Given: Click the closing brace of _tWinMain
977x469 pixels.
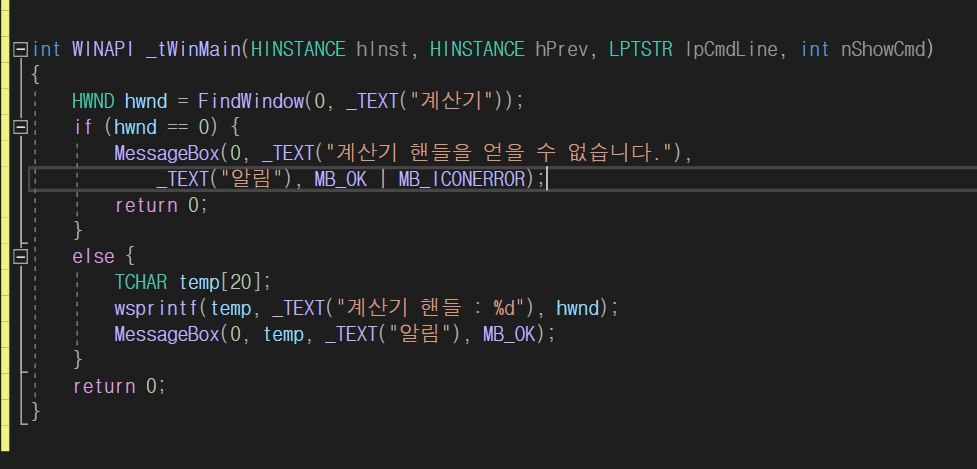Looking at the screenshot, I should [36, 412].
